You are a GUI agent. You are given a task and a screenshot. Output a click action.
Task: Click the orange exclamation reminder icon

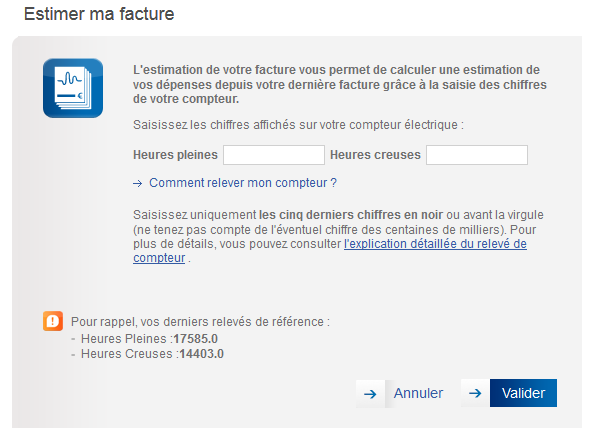click(53, 321)
